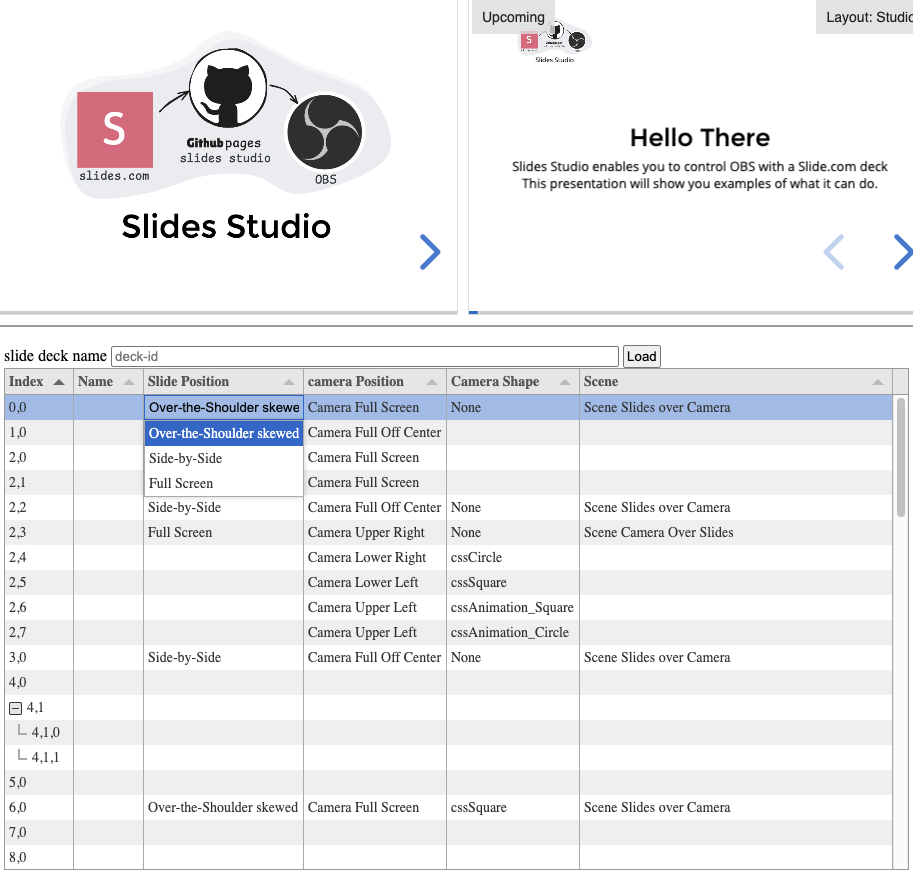913x874 pixels.
Task: Select Camera Full Off Center in row 1,0
Action: pyautogui.click(x=374, y=433)
